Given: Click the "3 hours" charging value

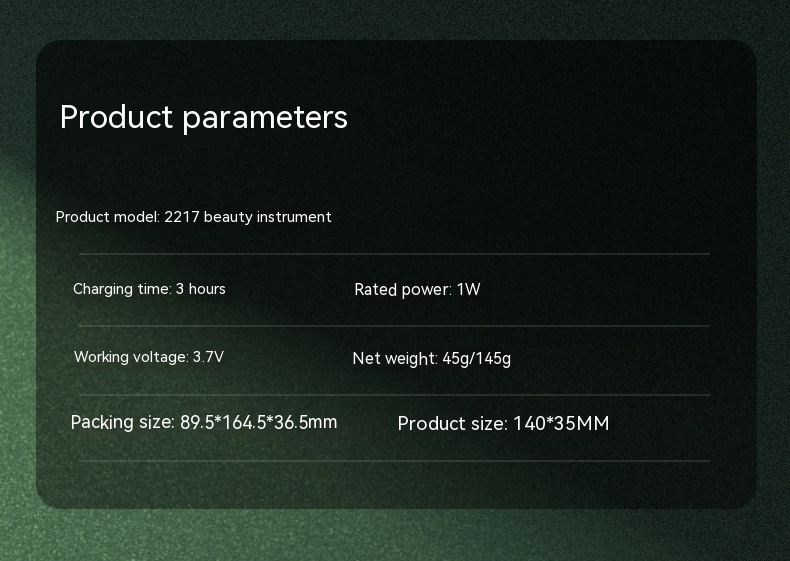Looking at the screenshot, I should tap(201, 289).
